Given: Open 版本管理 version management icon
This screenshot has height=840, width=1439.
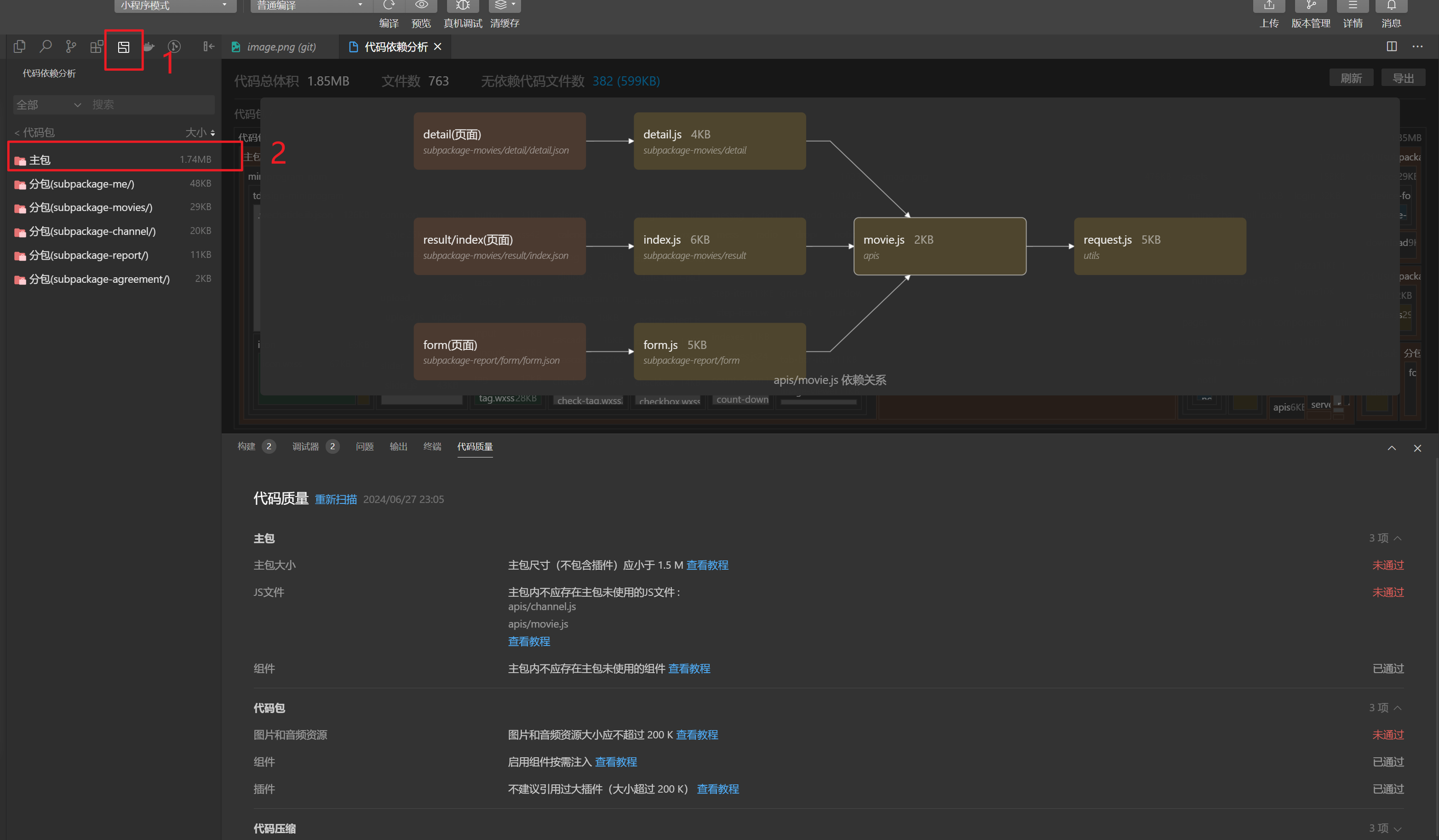Looking at the screenshot, I should pos(1311,6).
